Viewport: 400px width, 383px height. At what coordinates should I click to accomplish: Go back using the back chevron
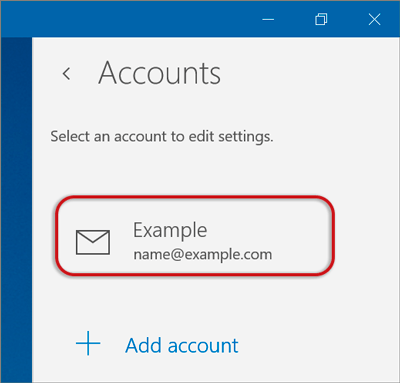[67, 74]
